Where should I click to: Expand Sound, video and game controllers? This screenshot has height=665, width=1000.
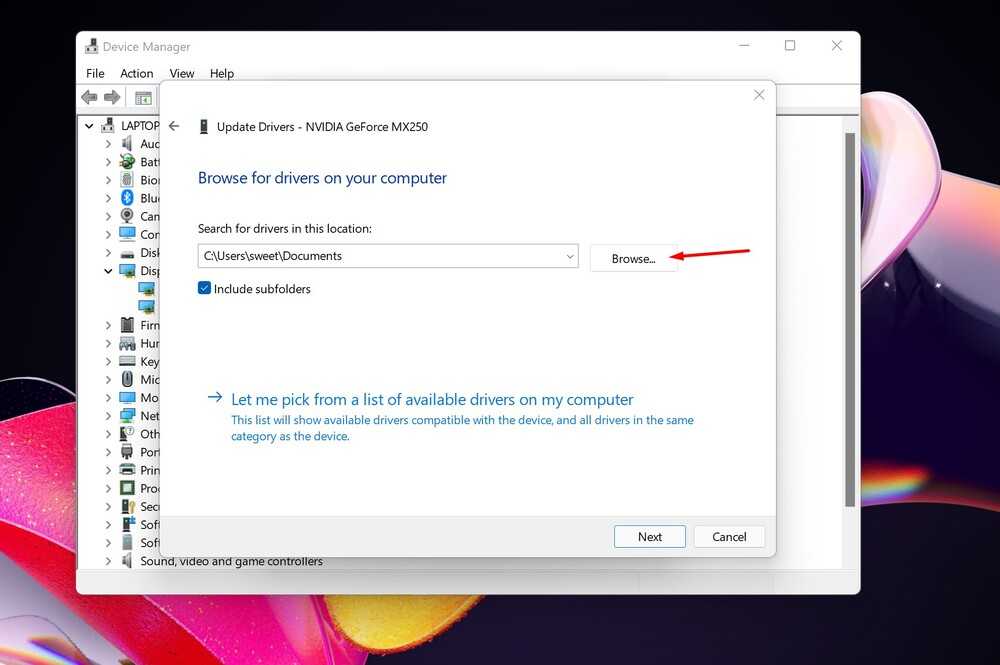coord(108,561)
